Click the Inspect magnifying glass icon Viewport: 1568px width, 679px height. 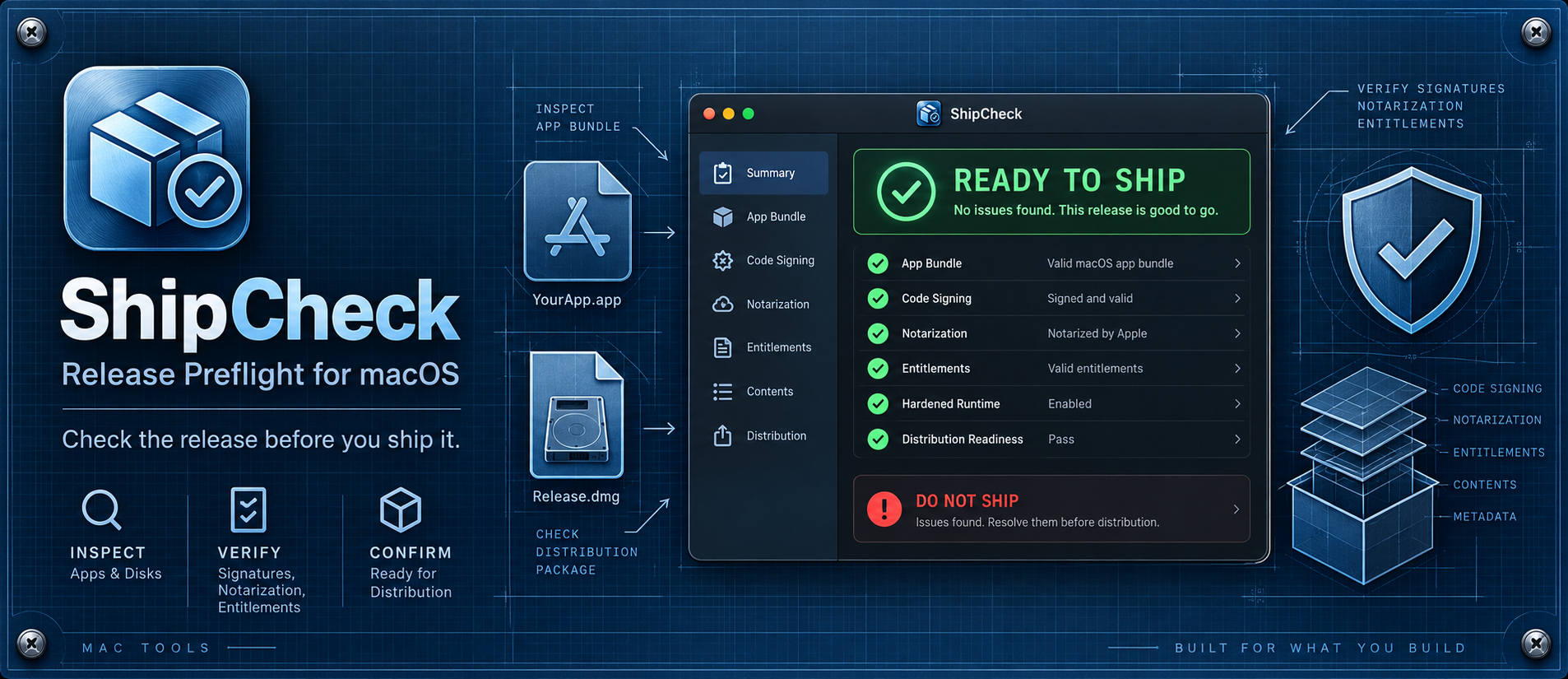(102, 510)
